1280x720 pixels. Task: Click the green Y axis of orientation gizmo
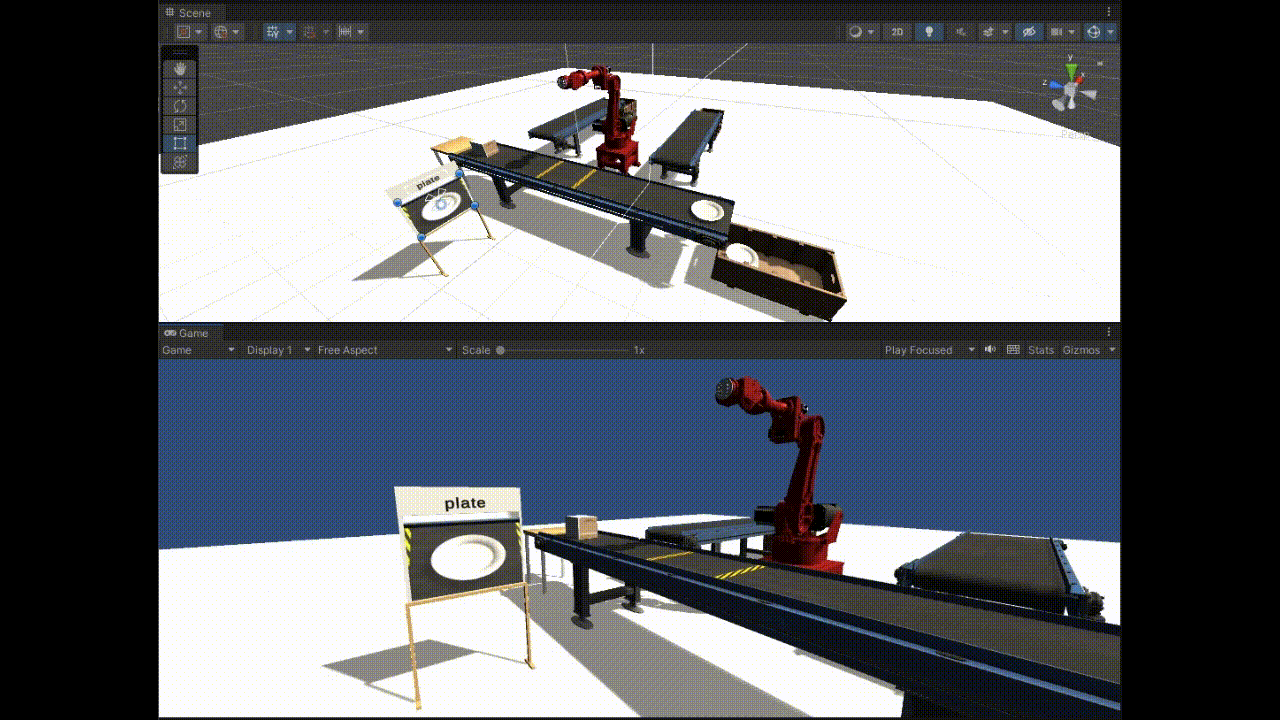coord(1071,71)
